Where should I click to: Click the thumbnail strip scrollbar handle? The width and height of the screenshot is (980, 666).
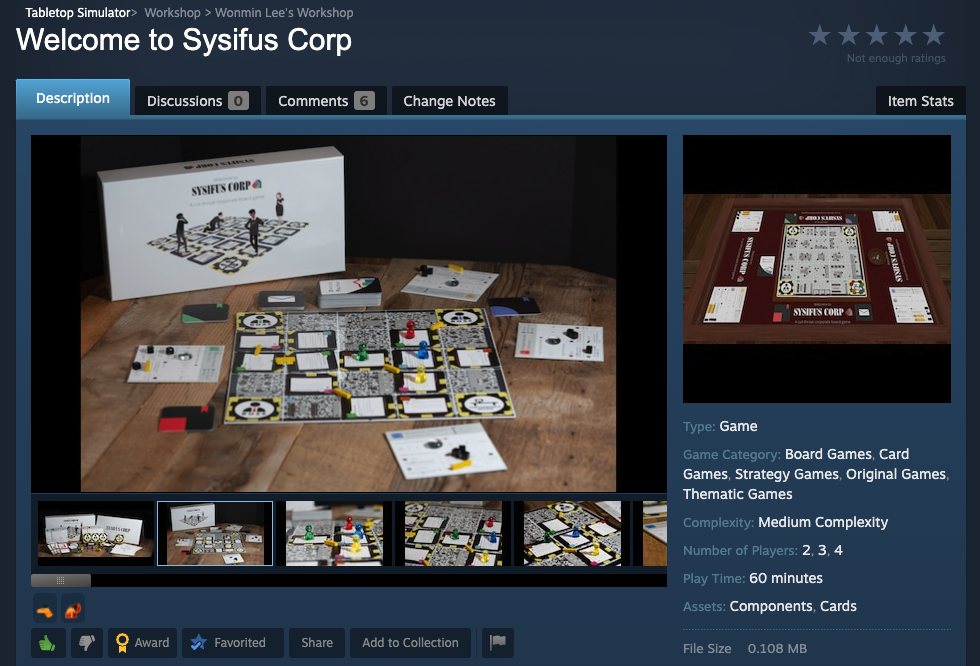61,580
